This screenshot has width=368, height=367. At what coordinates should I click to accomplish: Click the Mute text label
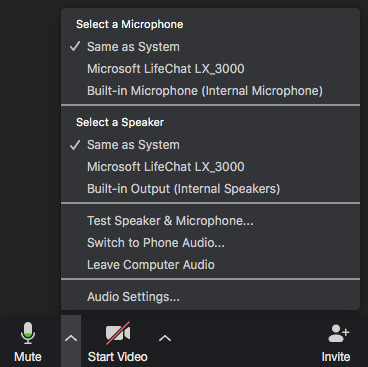click(x=28, y=357)
